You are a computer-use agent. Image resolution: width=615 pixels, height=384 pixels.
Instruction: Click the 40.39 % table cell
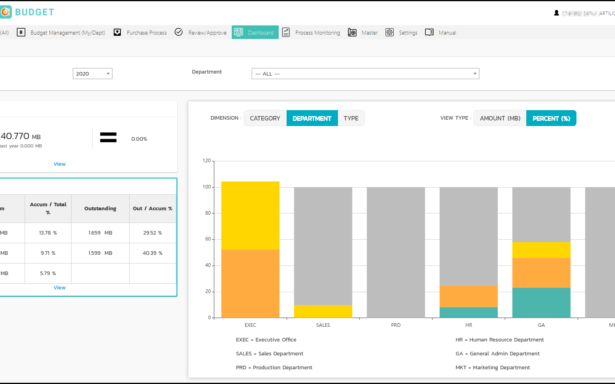[x=153, y=253]
